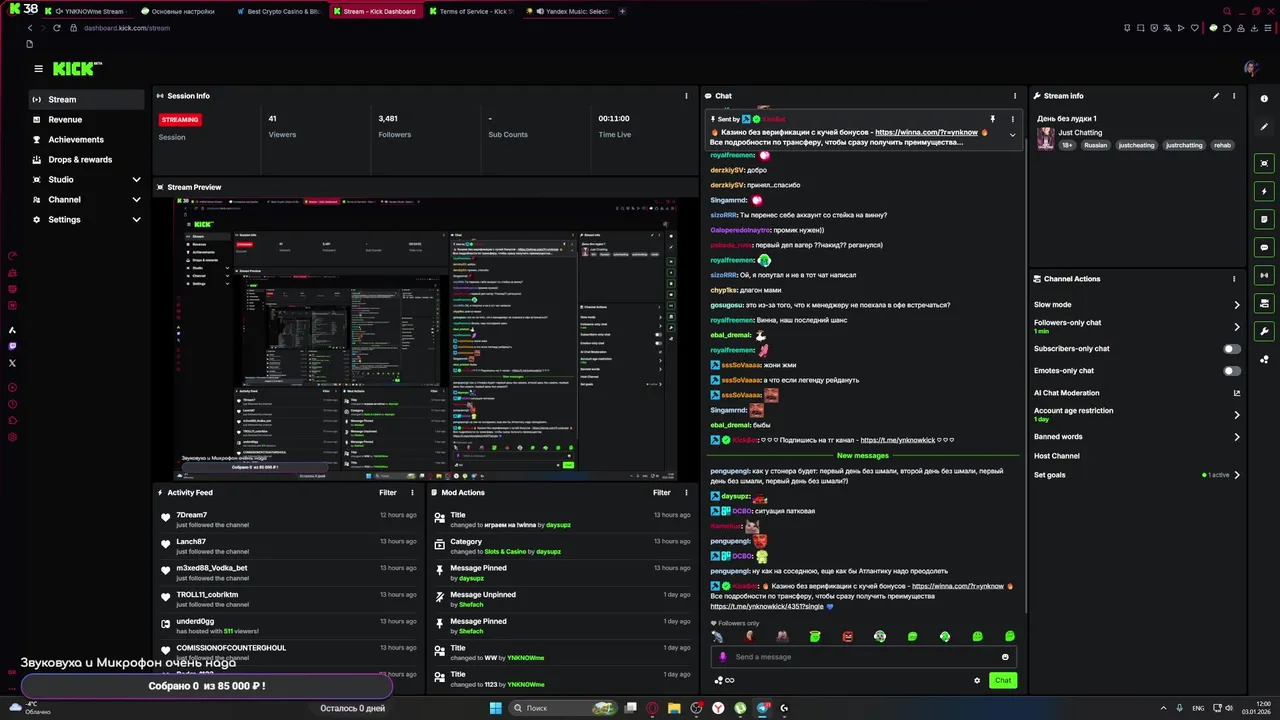1280x720 pixels.
Task: Open Activity Feed Filter
Action: (388, 493)
